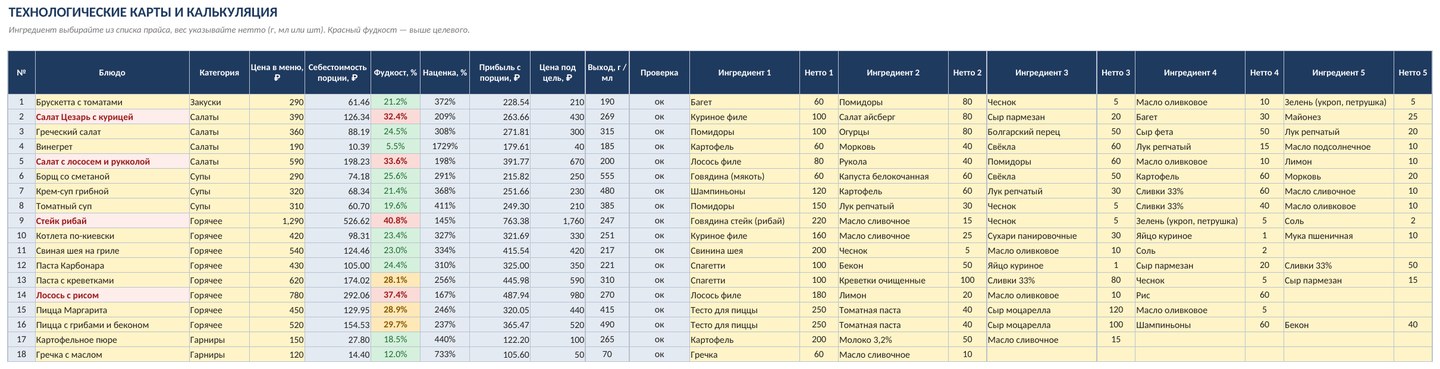Click the 'Масло подсолнечное' ingredient cell
Image resolution: width=1440 pixels, height=369 pixels.
pyautogui.click(x=1339, y=146)
